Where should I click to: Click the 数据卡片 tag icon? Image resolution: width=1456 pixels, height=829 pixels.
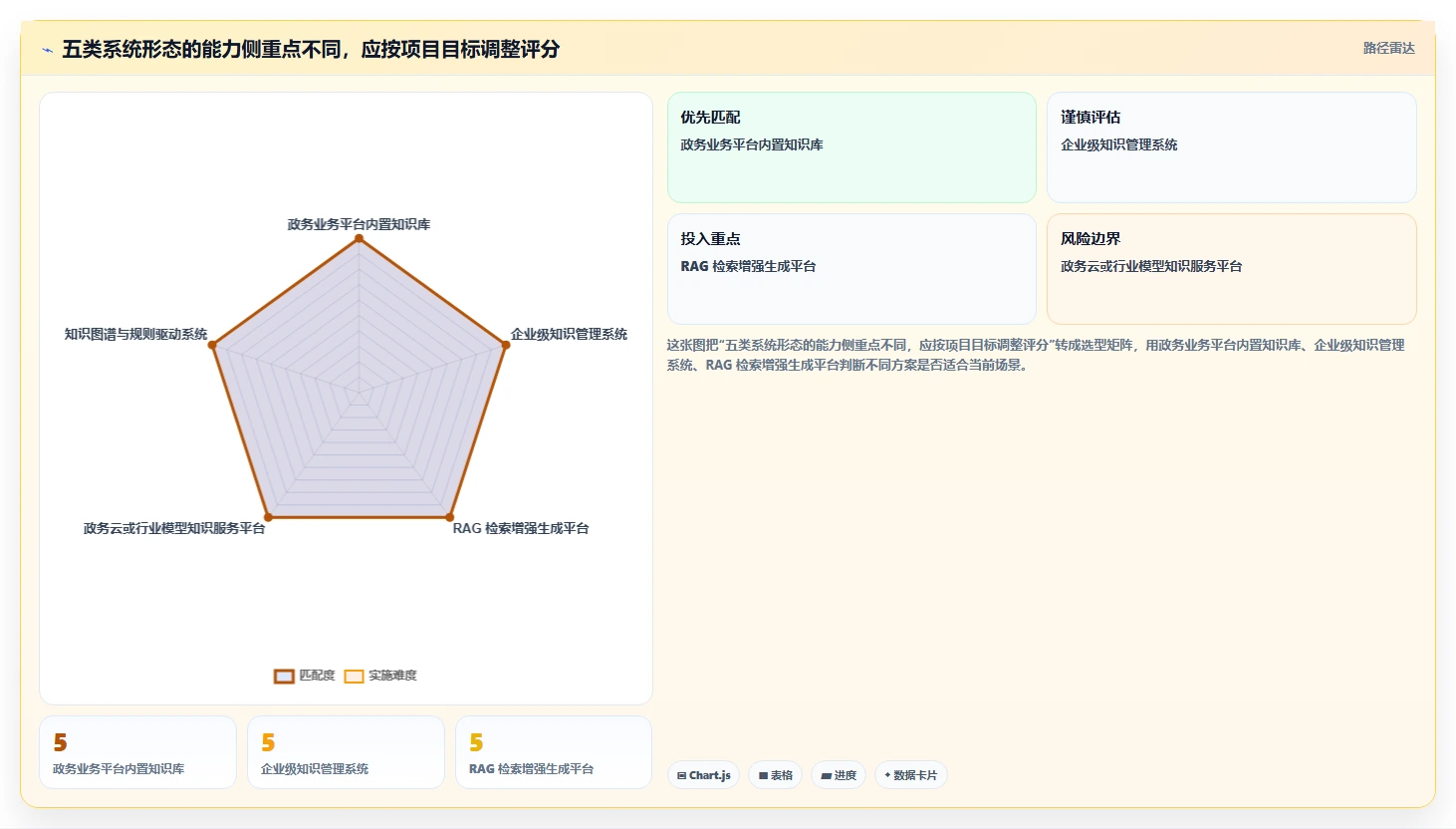(x=887, y=775)
